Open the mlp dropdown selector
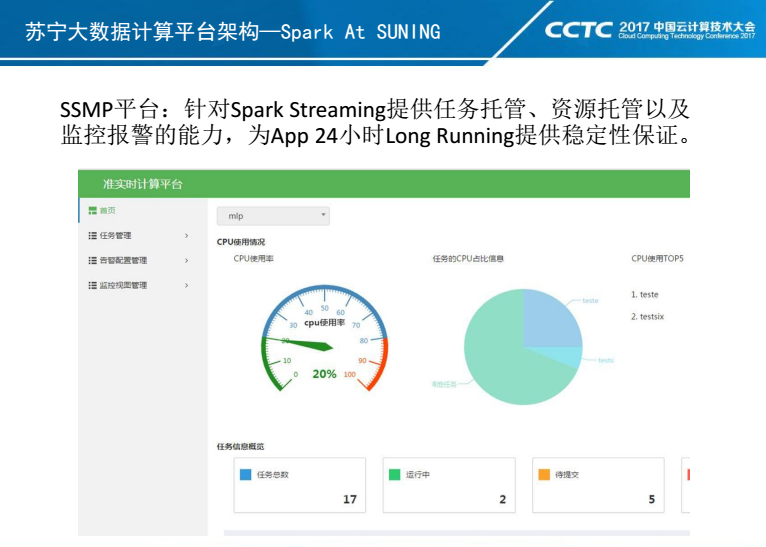The height and width of the screenshot is (547, 766). click(273, 216)
